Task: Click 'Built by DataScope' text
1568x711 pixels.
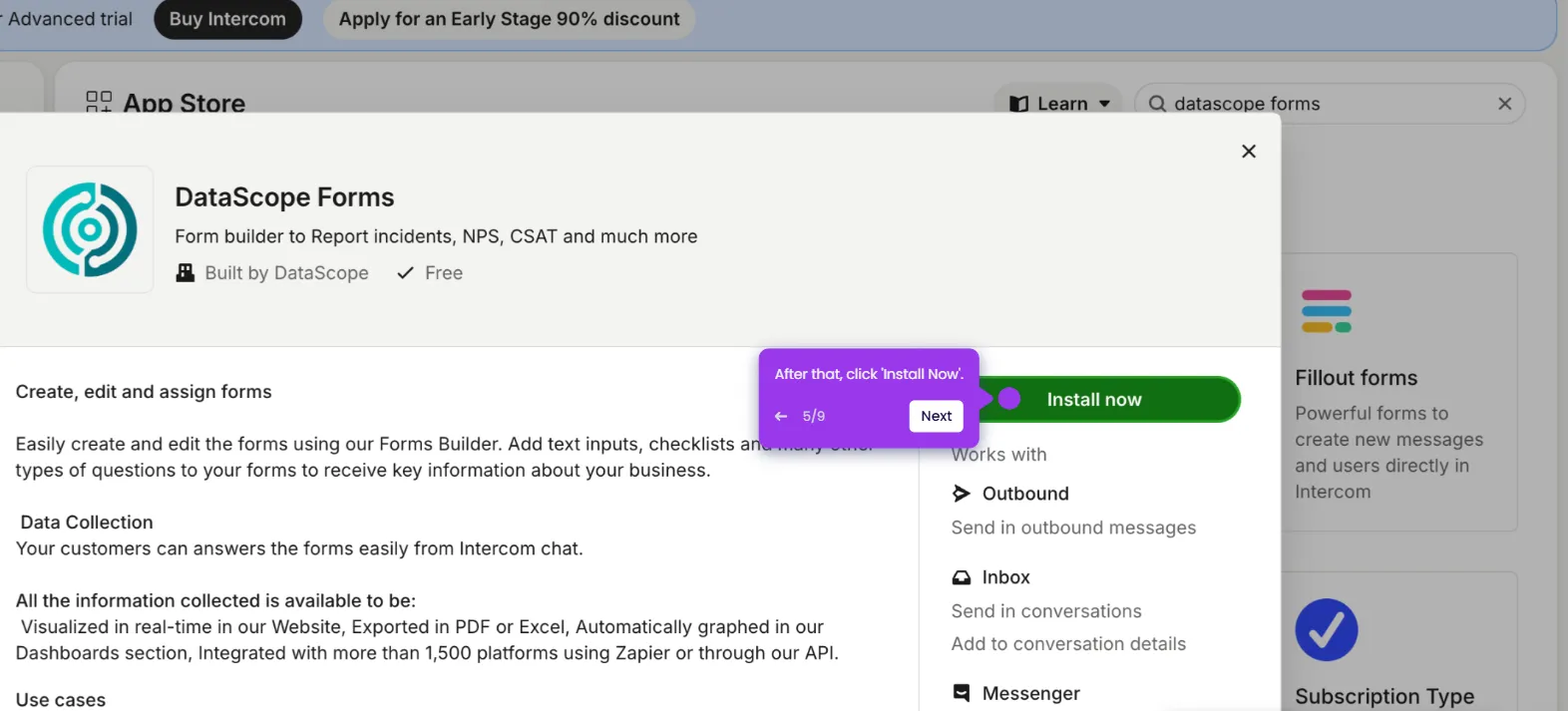Action: pos(286,273)
